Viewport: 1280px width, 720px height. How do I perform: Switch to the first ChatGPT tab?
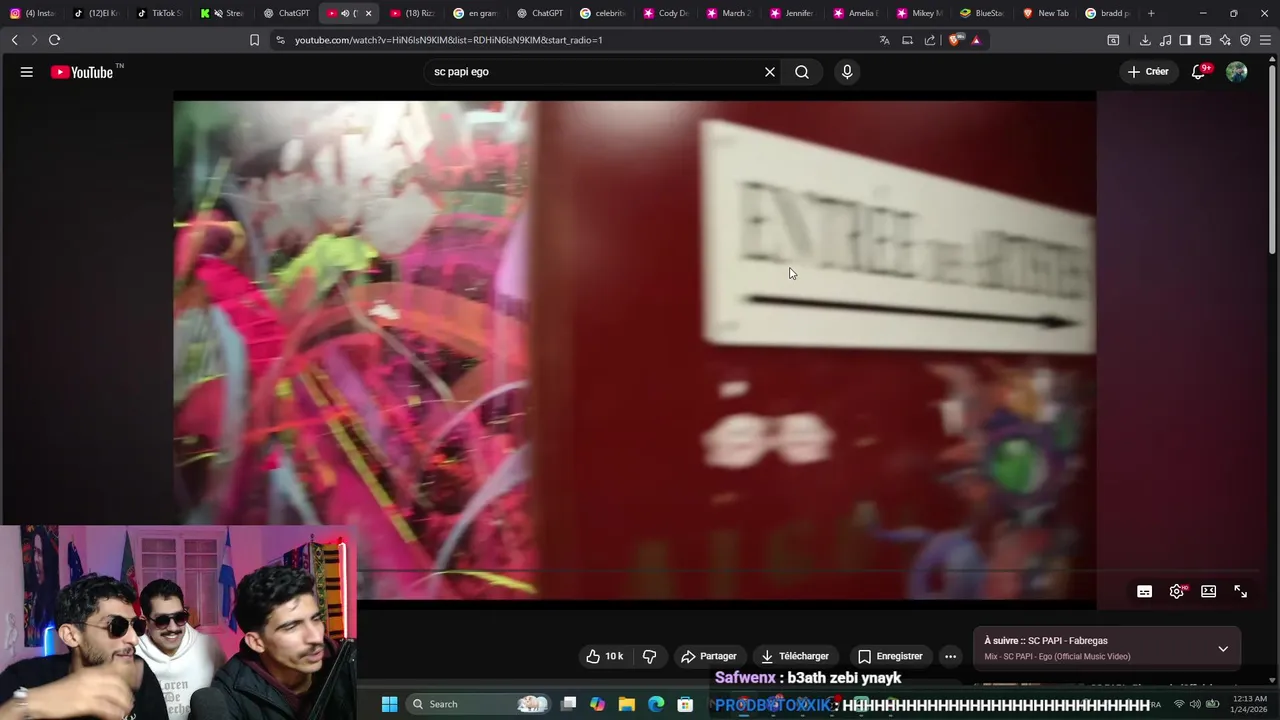(287, 13)
